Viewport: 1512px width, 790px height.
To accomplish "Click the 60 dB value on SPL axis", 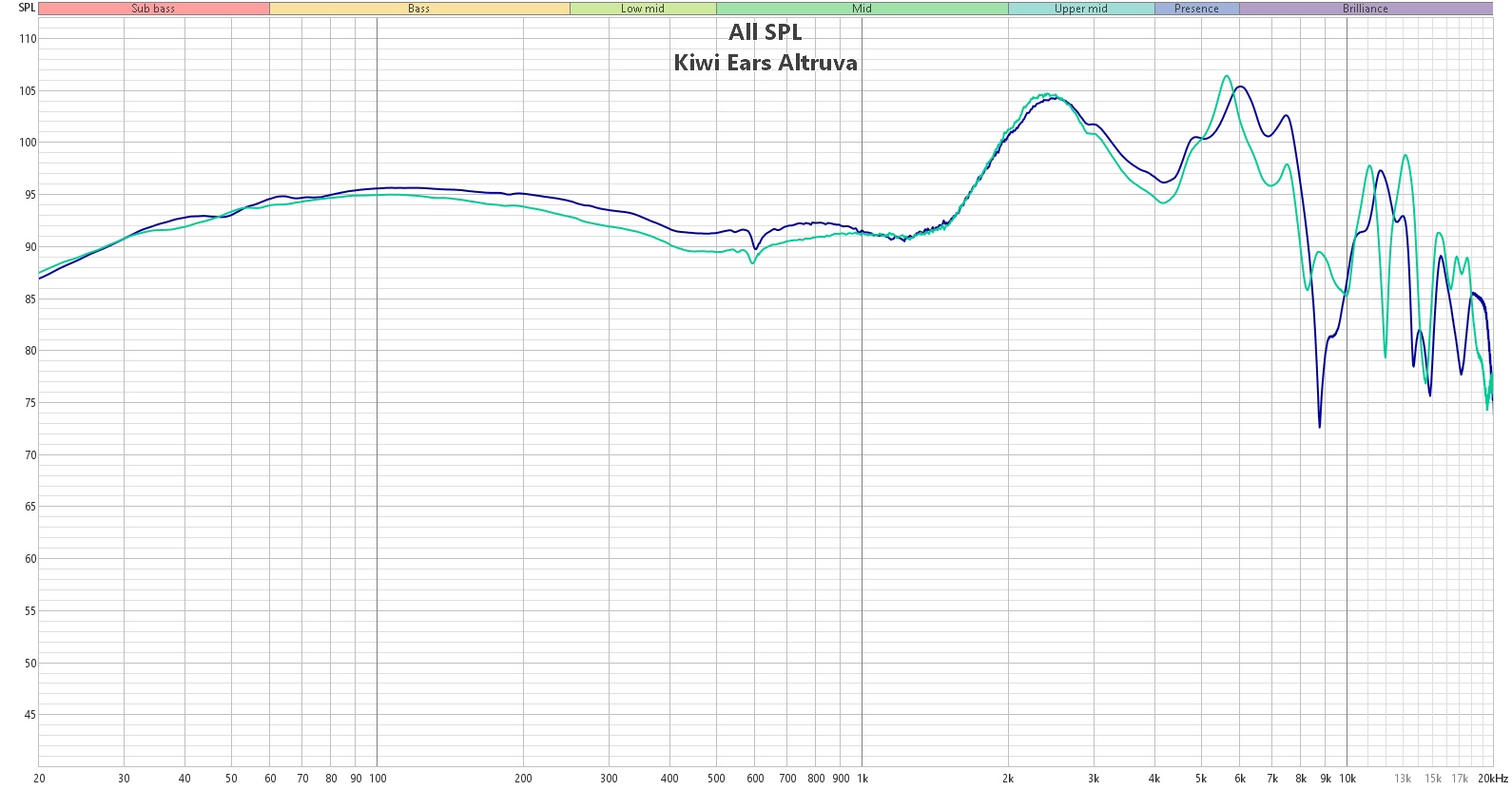I will coord(30,559).
